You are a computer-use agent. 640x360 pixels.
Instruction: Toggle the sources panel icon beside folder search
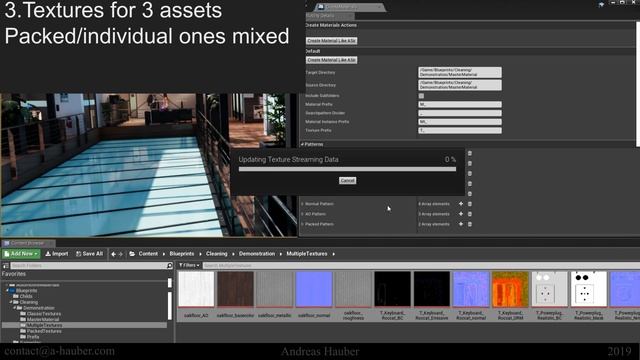6,266
